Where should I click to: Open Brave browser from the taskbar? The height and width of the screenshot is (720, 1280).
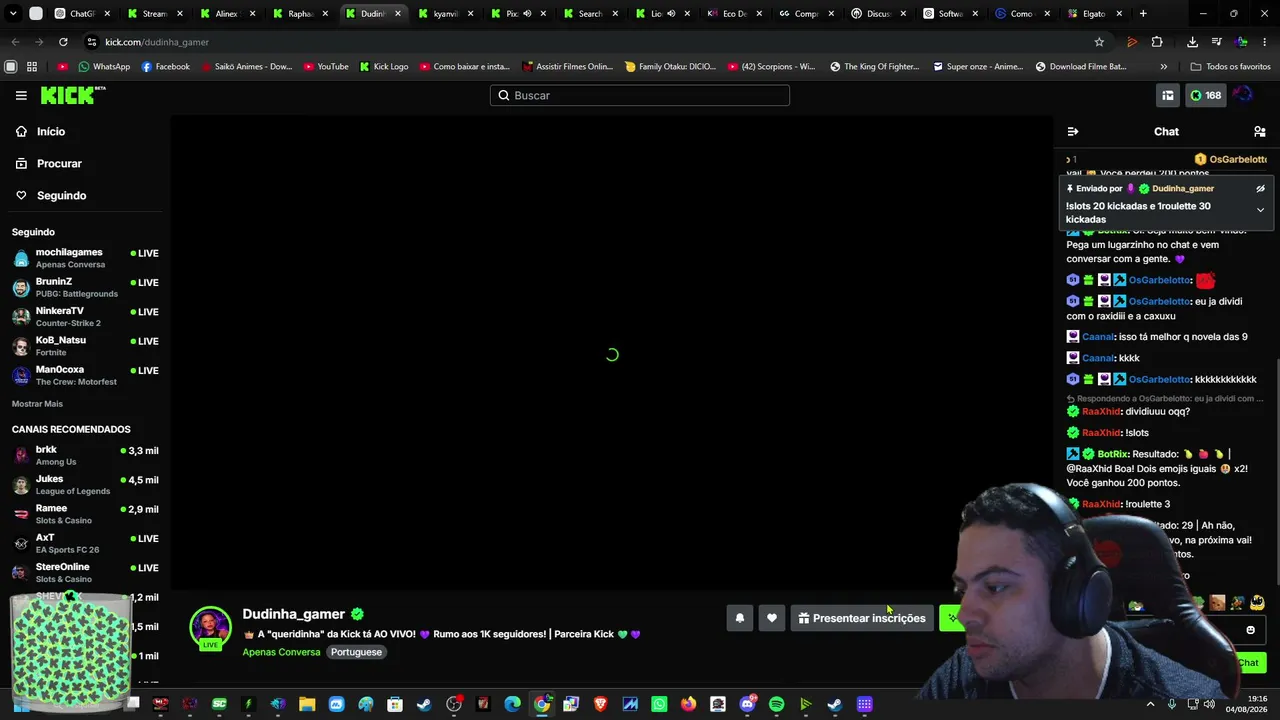(x=600, y=704)
